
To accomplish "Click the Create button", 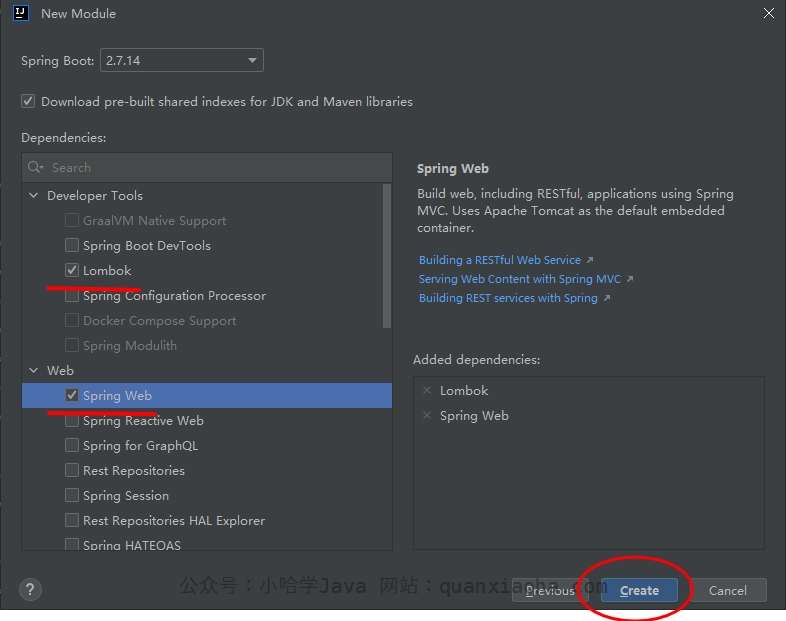I will [x=639, y=590].
